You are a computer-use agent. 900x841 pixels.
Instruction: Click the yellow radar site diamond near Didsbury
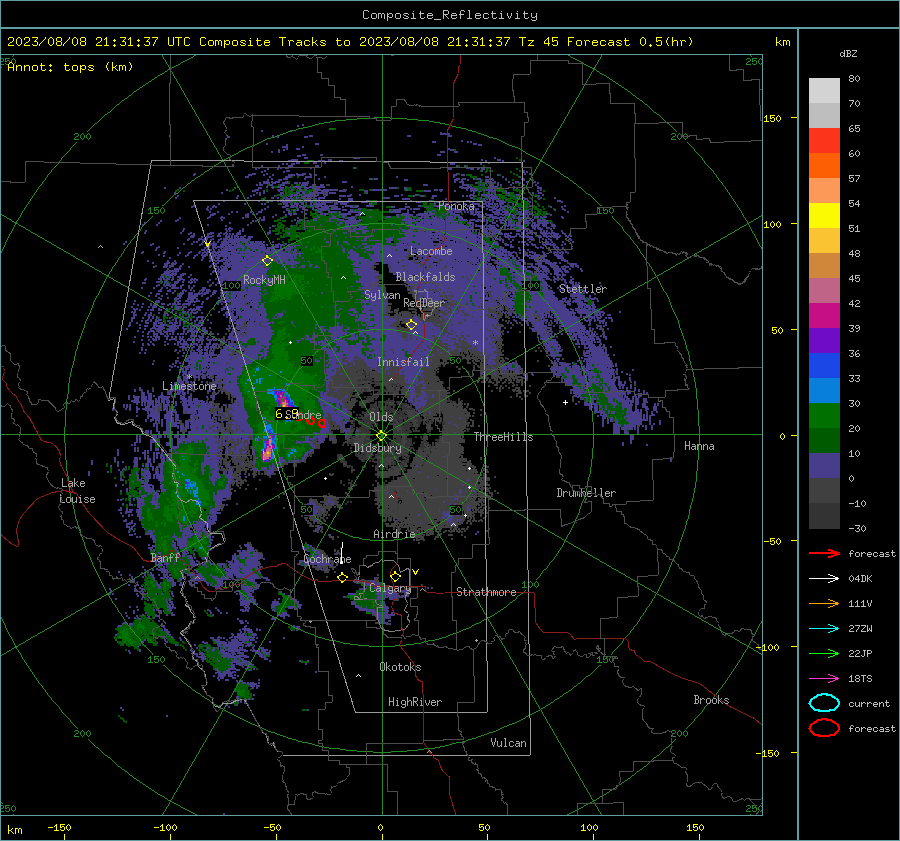point(381,436)
